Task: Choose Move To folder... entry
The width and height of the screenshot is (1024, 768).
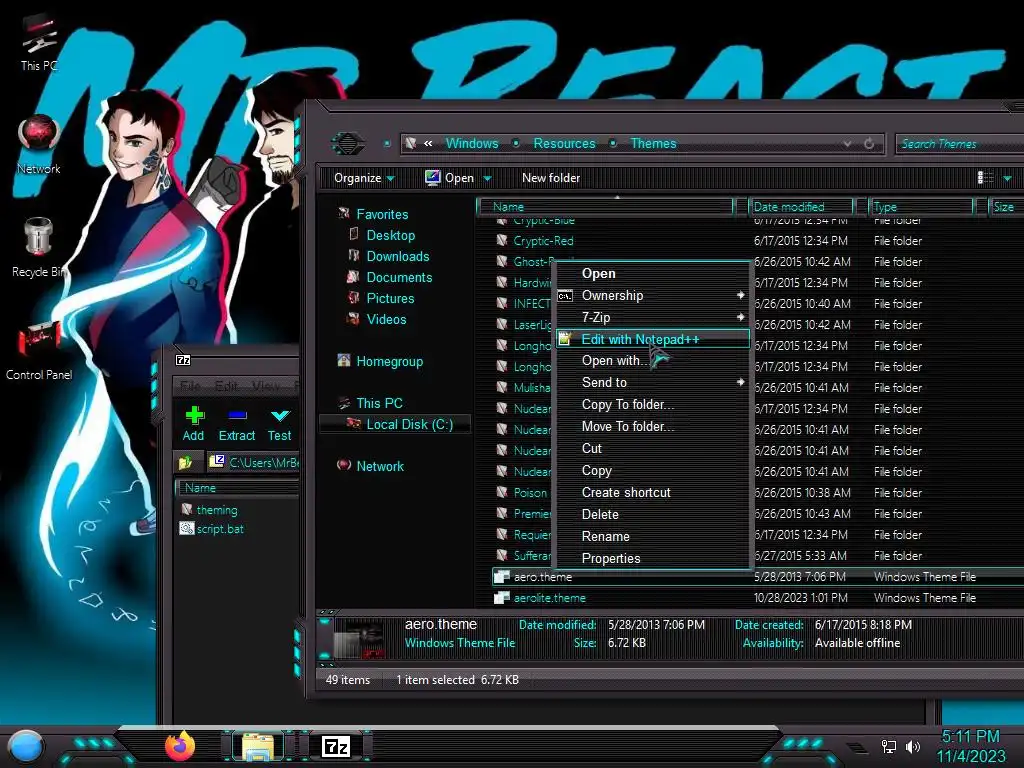Action: (652, 426)
